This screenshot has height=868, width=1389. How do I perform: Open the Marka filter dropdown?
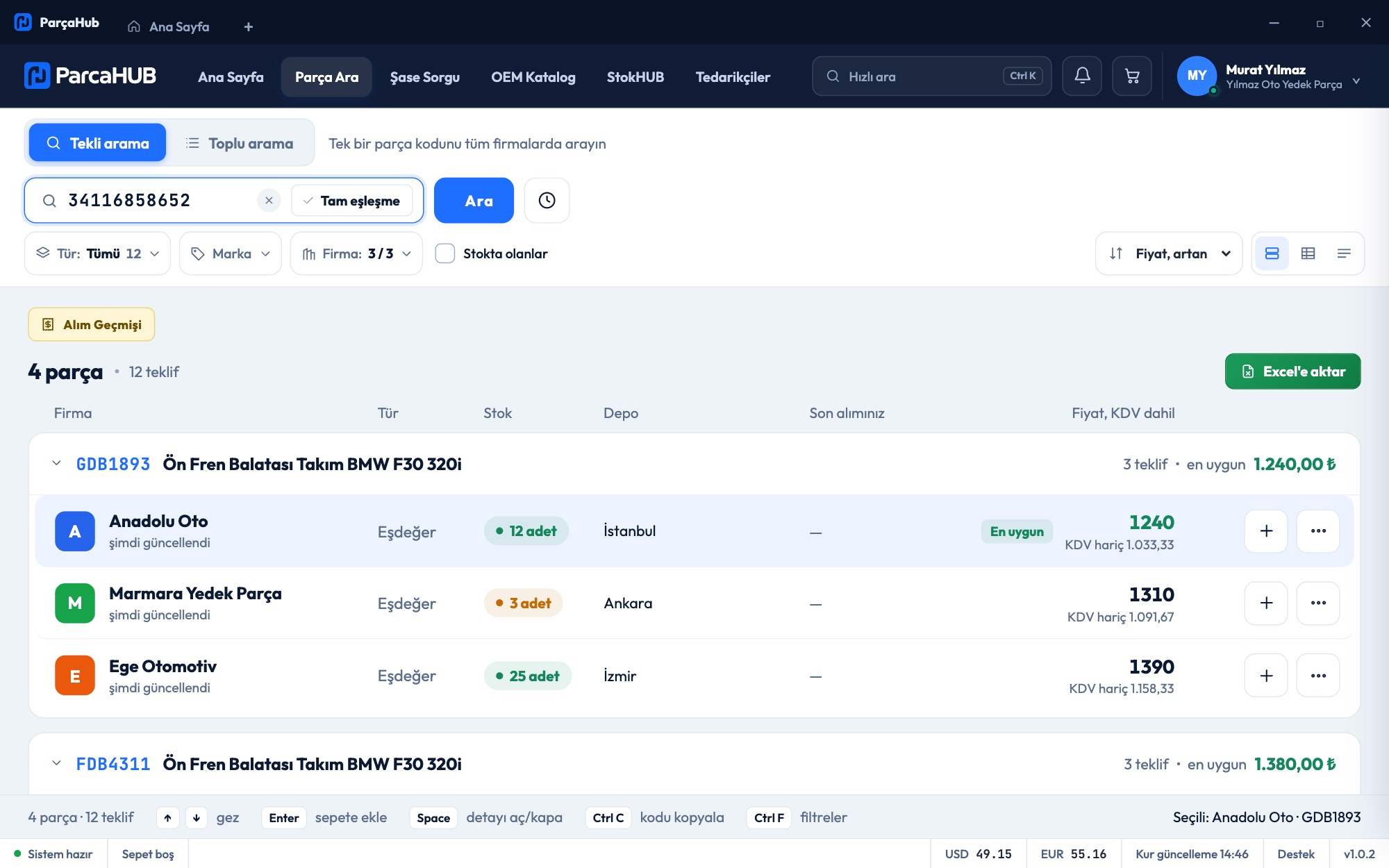[231, 253]
